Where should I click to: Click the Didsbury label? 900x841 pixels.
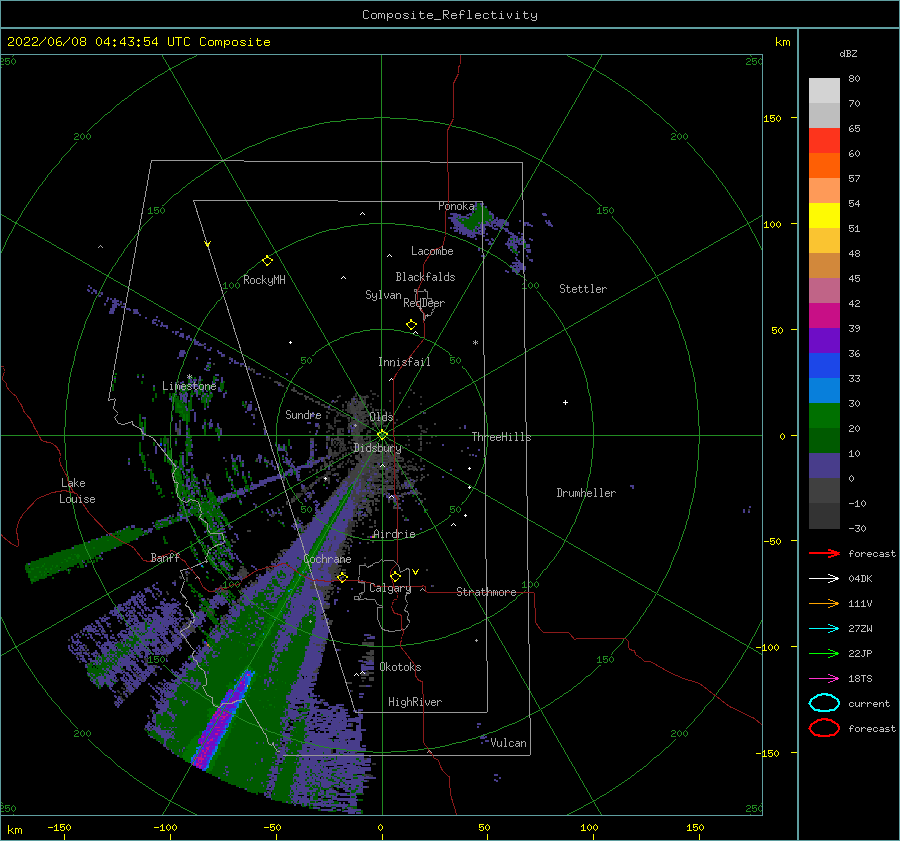(377, 448)
